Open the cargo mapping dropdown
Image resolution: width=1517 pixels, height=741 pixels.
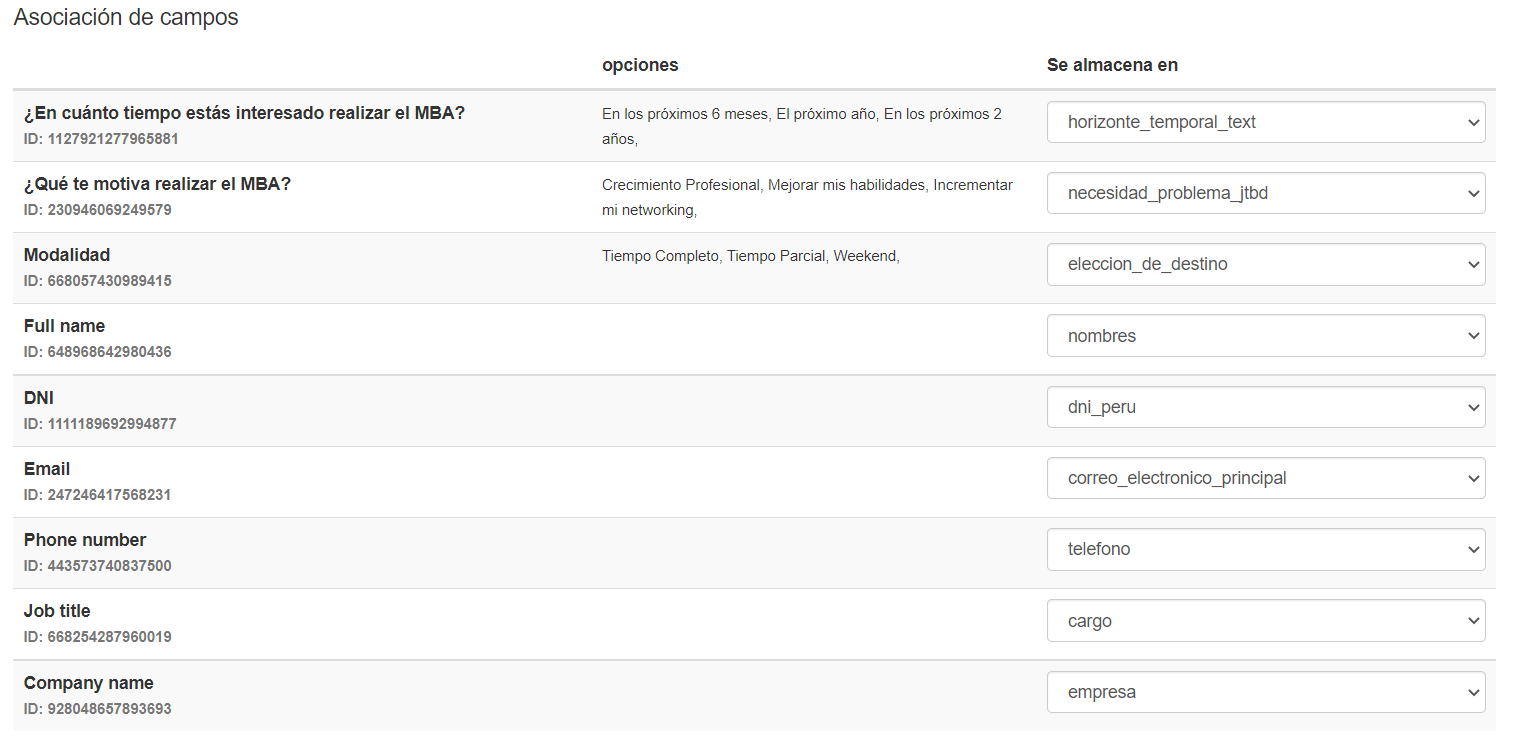[1265, 621]
